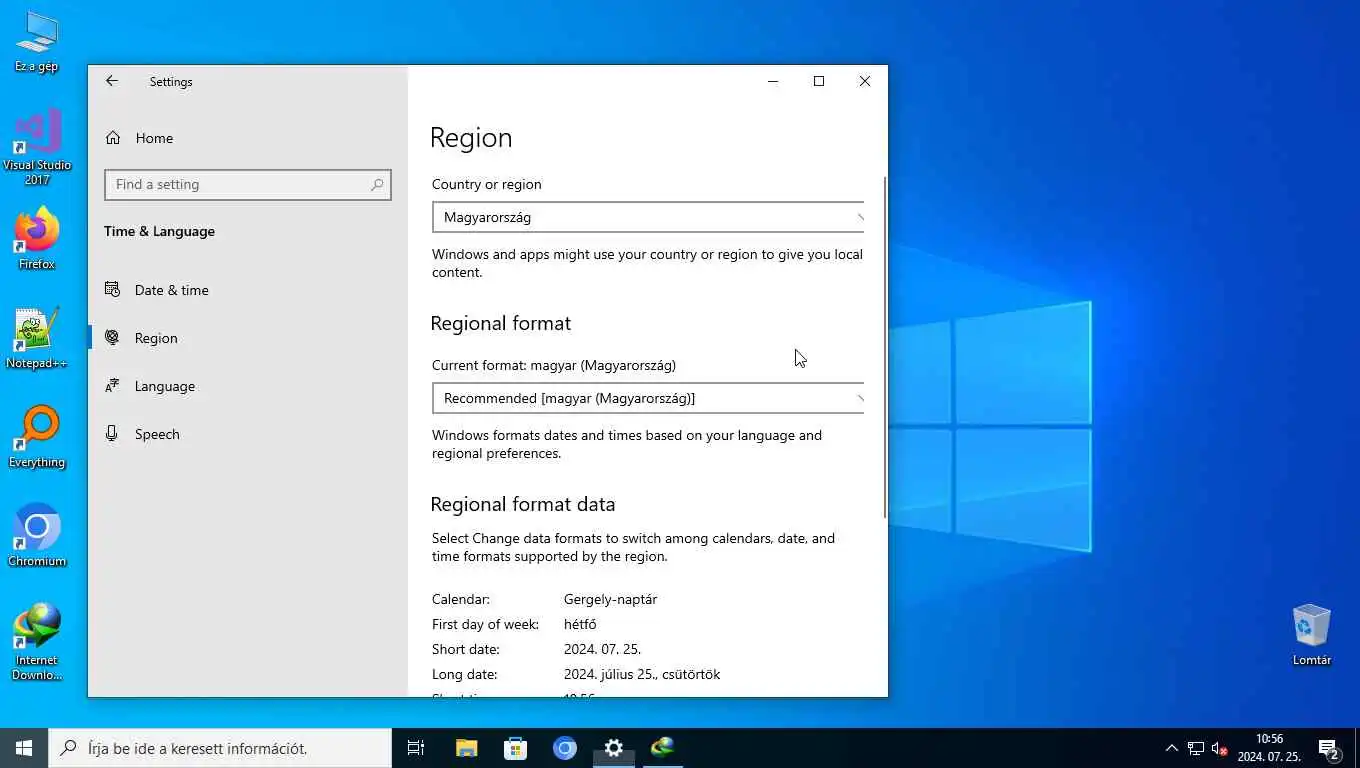The height and width of the screenshot is (768, 1360).
Task: Click the Regional format data heading
Action: coord(522,504)
